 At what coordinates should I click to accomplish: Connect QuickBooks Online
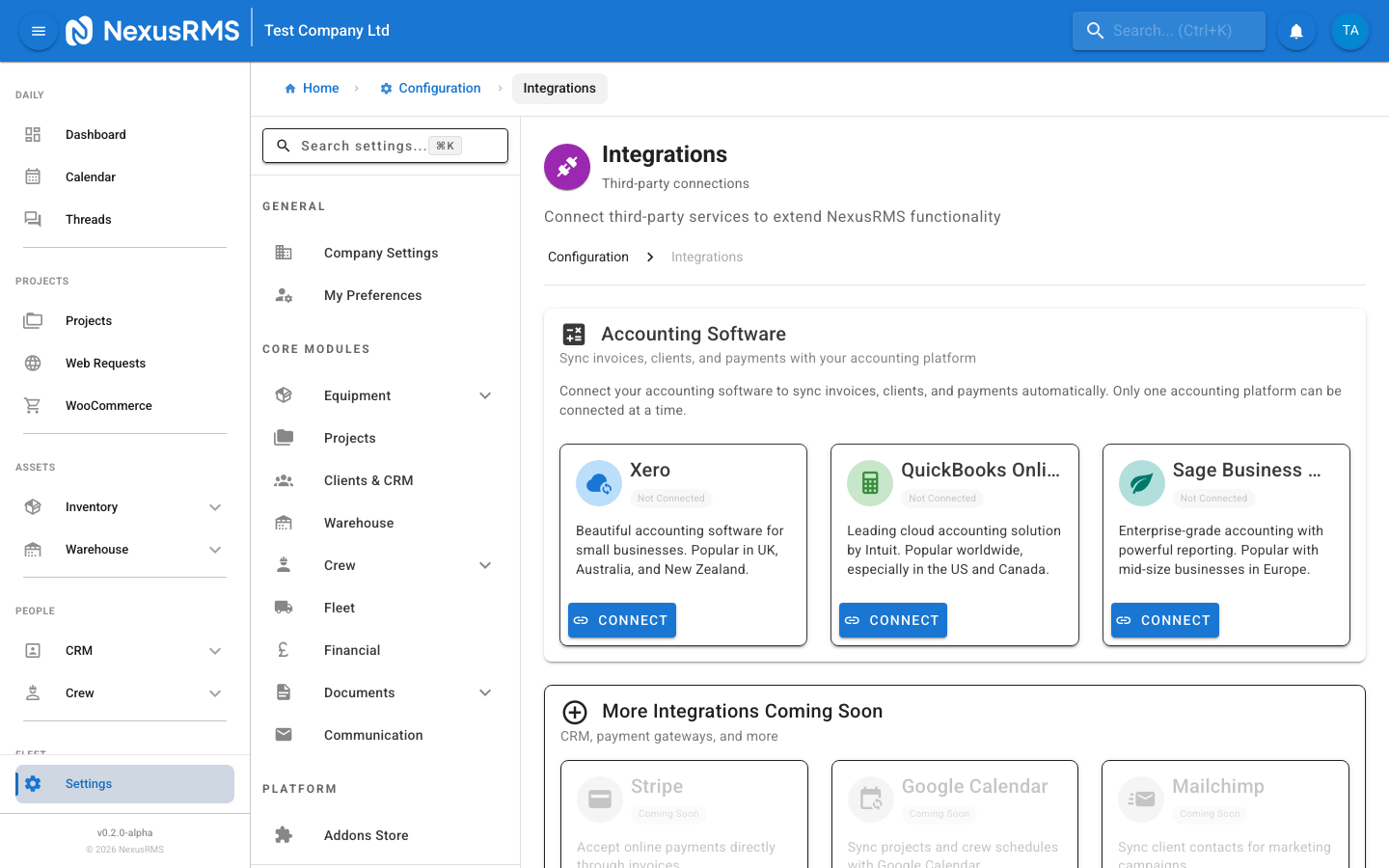[892, 620]
